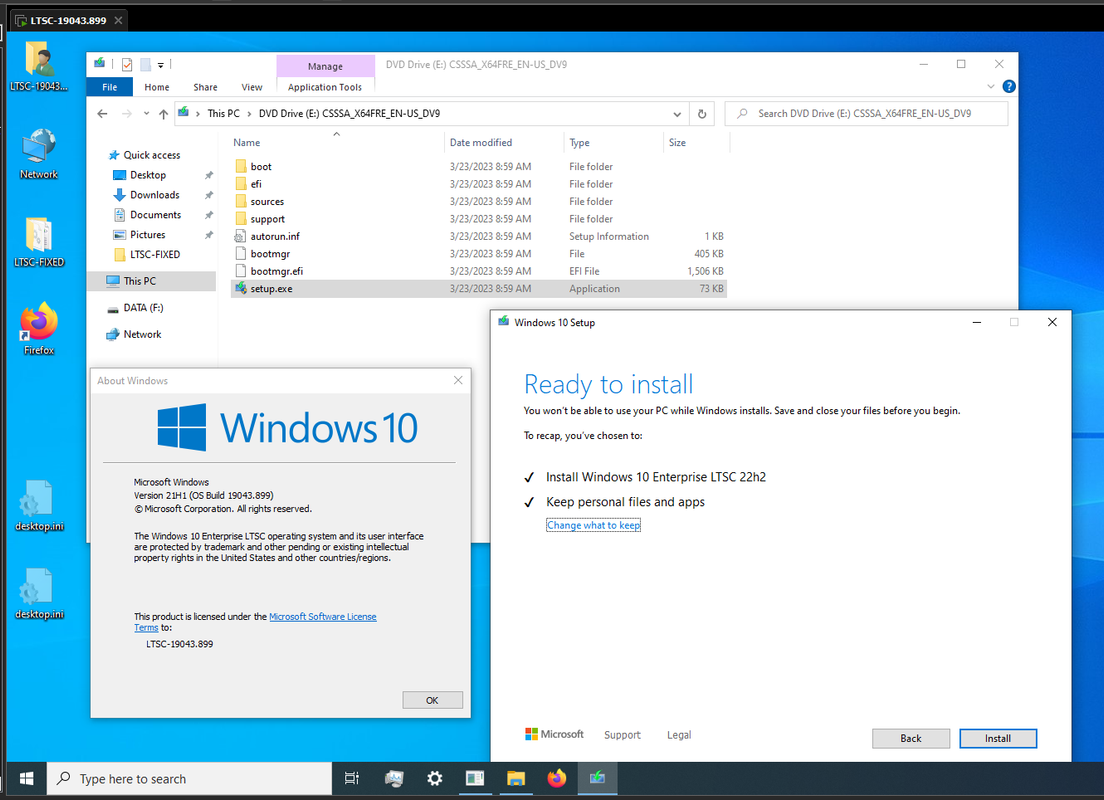Open Documents in Quick access list
Viewport: 1104px width, 800px height.
pos(155,215)
